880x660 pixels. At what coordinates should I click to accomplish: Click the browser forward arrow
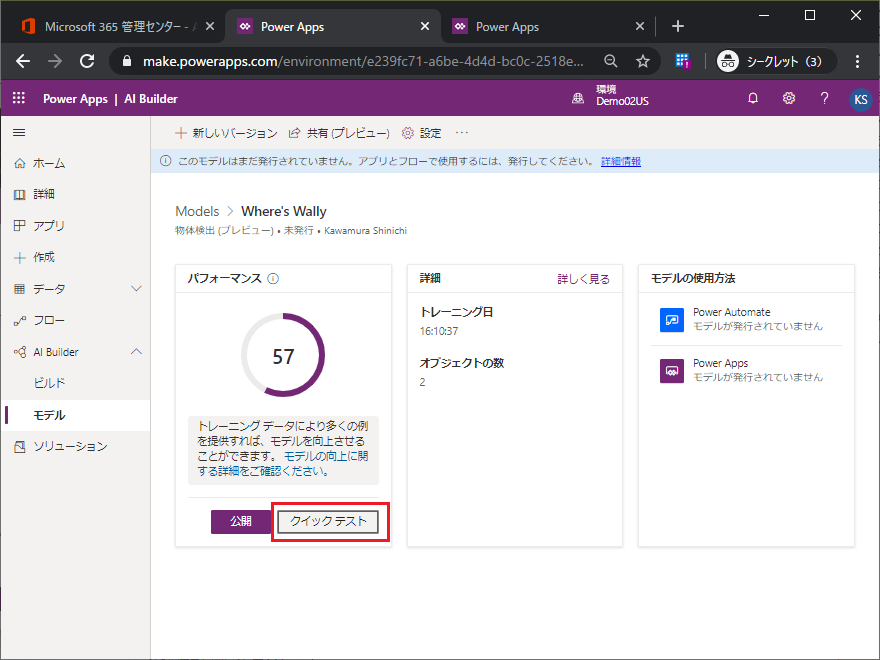[55, 61]
